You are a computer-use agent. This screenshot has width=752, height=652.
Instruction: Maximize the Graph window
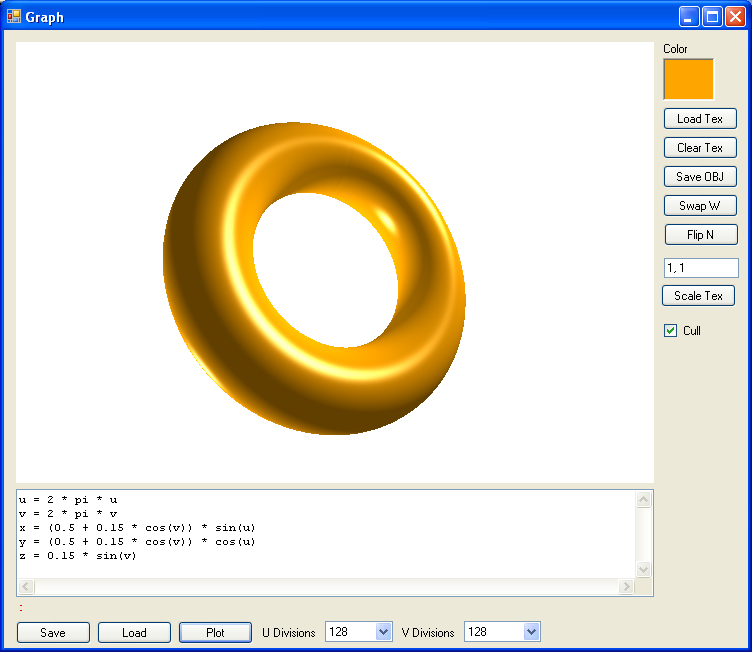(x=712, y=16)
